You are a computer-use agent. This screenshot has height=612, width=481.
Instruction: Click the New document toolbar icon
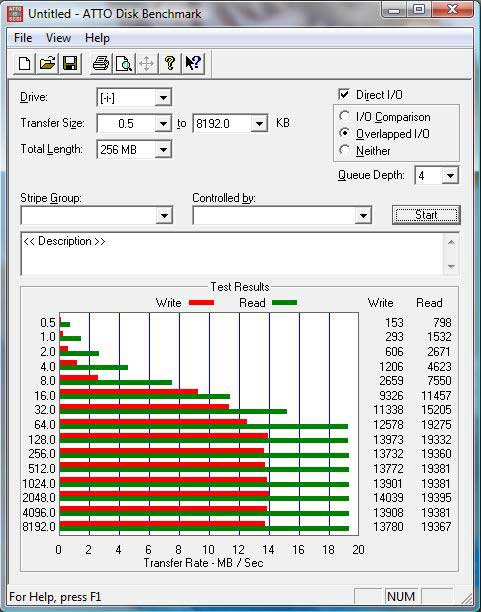(25, 63)
